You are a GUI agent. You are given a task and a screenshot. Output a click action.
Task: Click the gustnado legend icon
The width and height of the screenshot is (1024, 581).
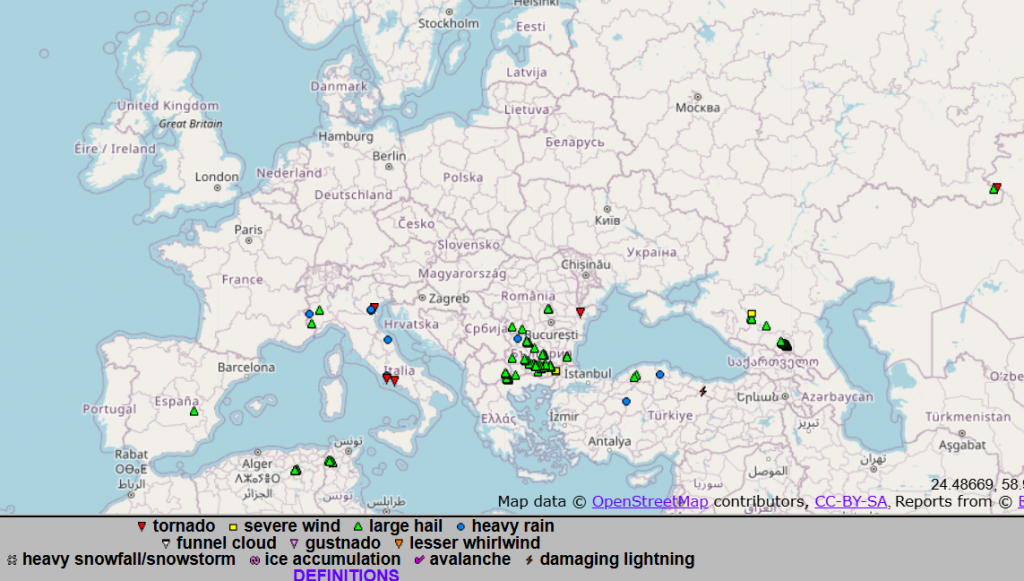294,543
